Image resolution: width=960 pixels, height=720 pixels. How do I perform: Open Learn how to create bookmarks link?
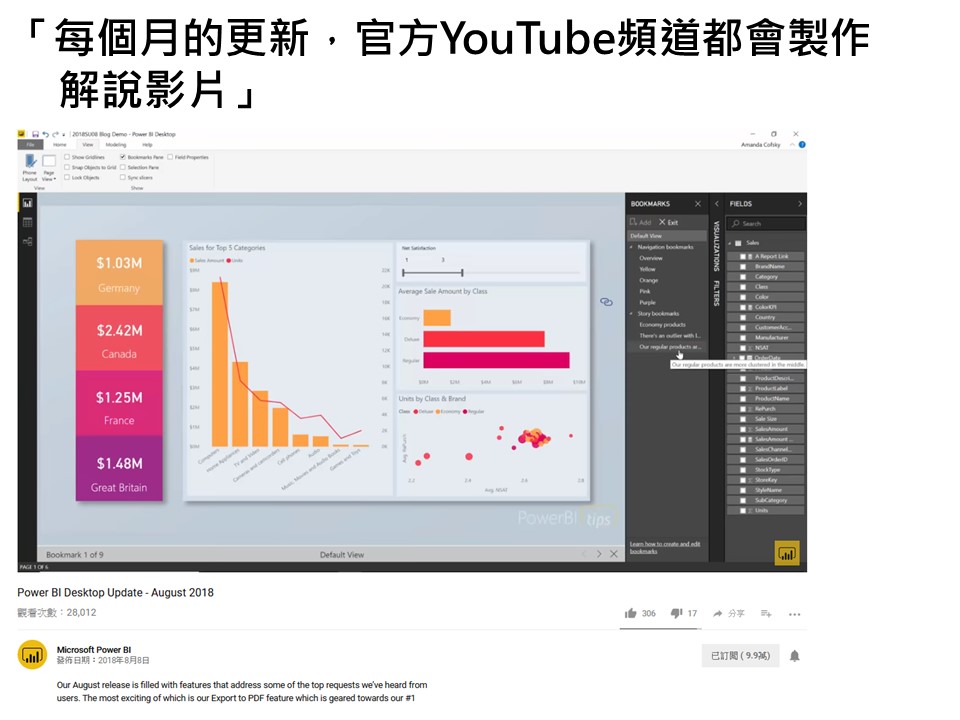(x=665, y=547)
